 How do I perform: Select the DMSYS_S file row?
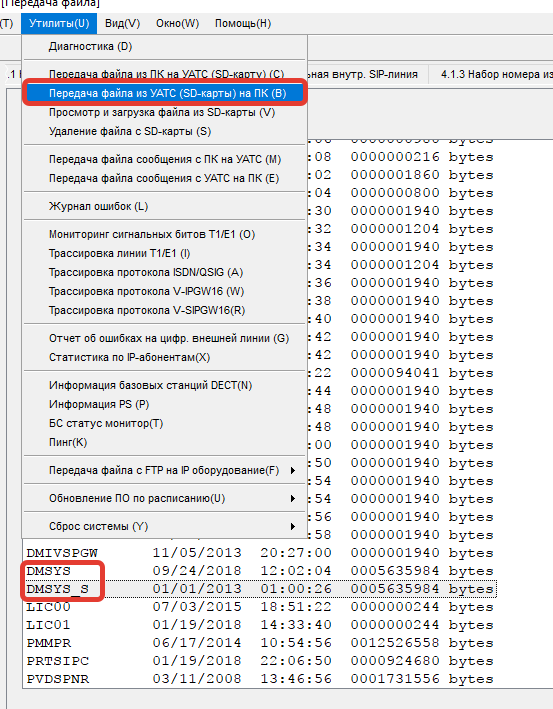coord(260,589)
